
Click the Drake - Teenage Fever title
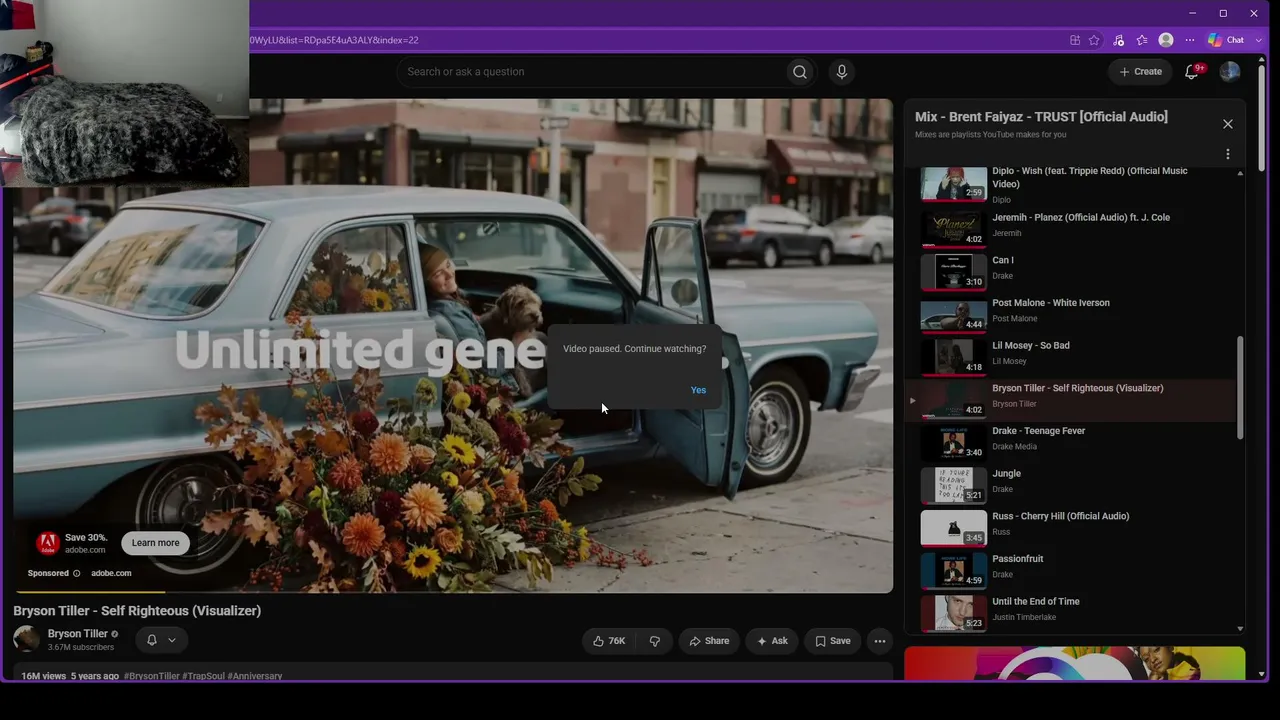point(1038,431)
